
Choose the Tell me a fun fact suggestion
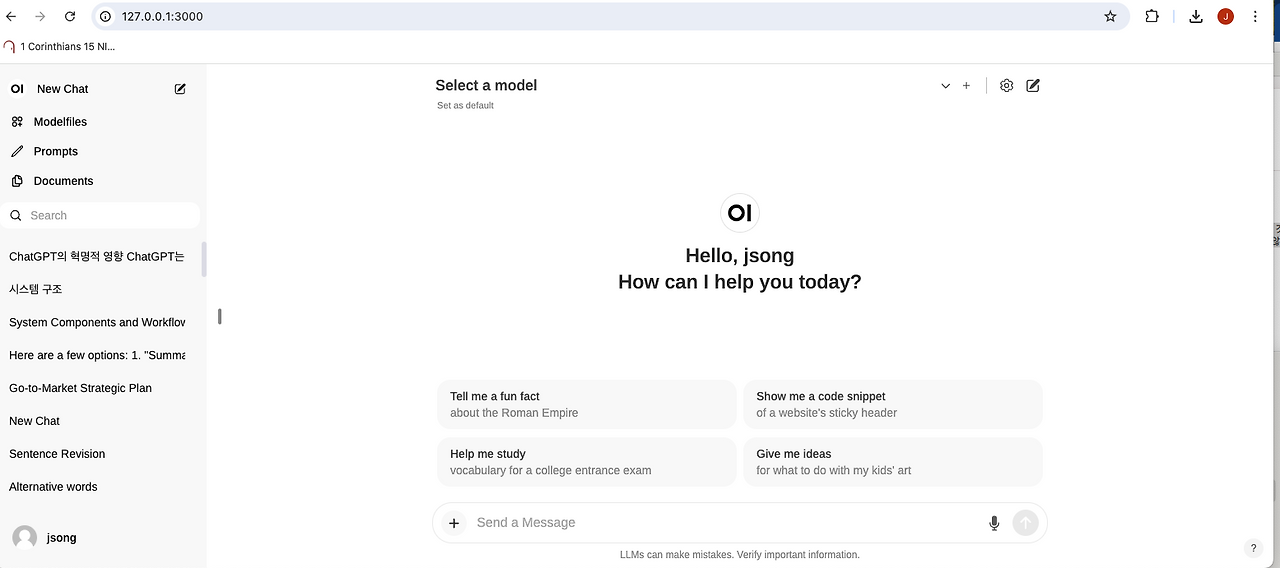pos(586,404)
